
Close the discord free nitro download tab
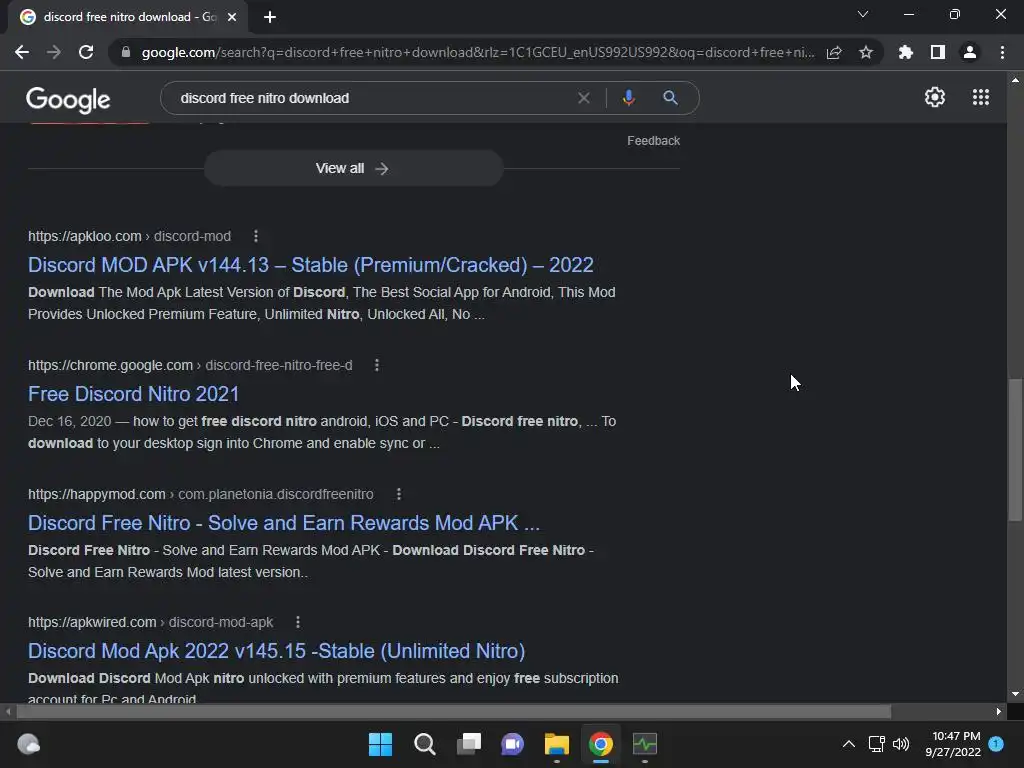click(232, 17)
